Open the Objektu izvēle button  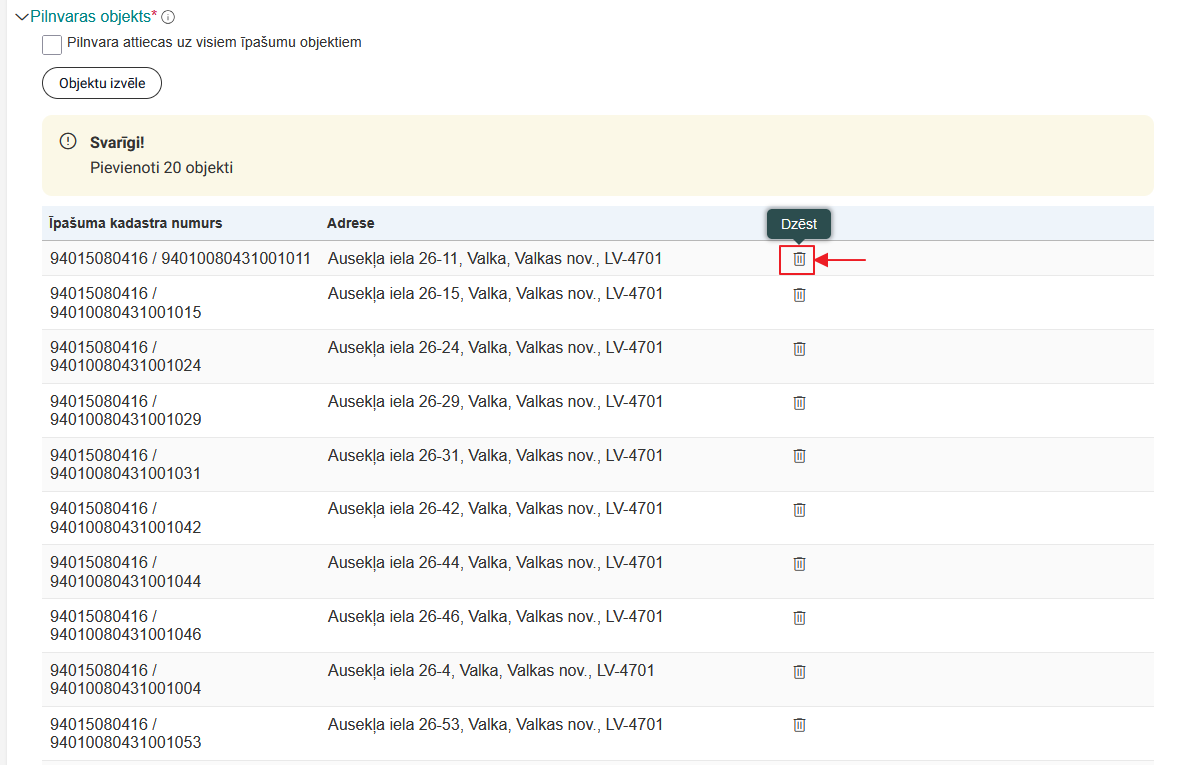(102, 83)
